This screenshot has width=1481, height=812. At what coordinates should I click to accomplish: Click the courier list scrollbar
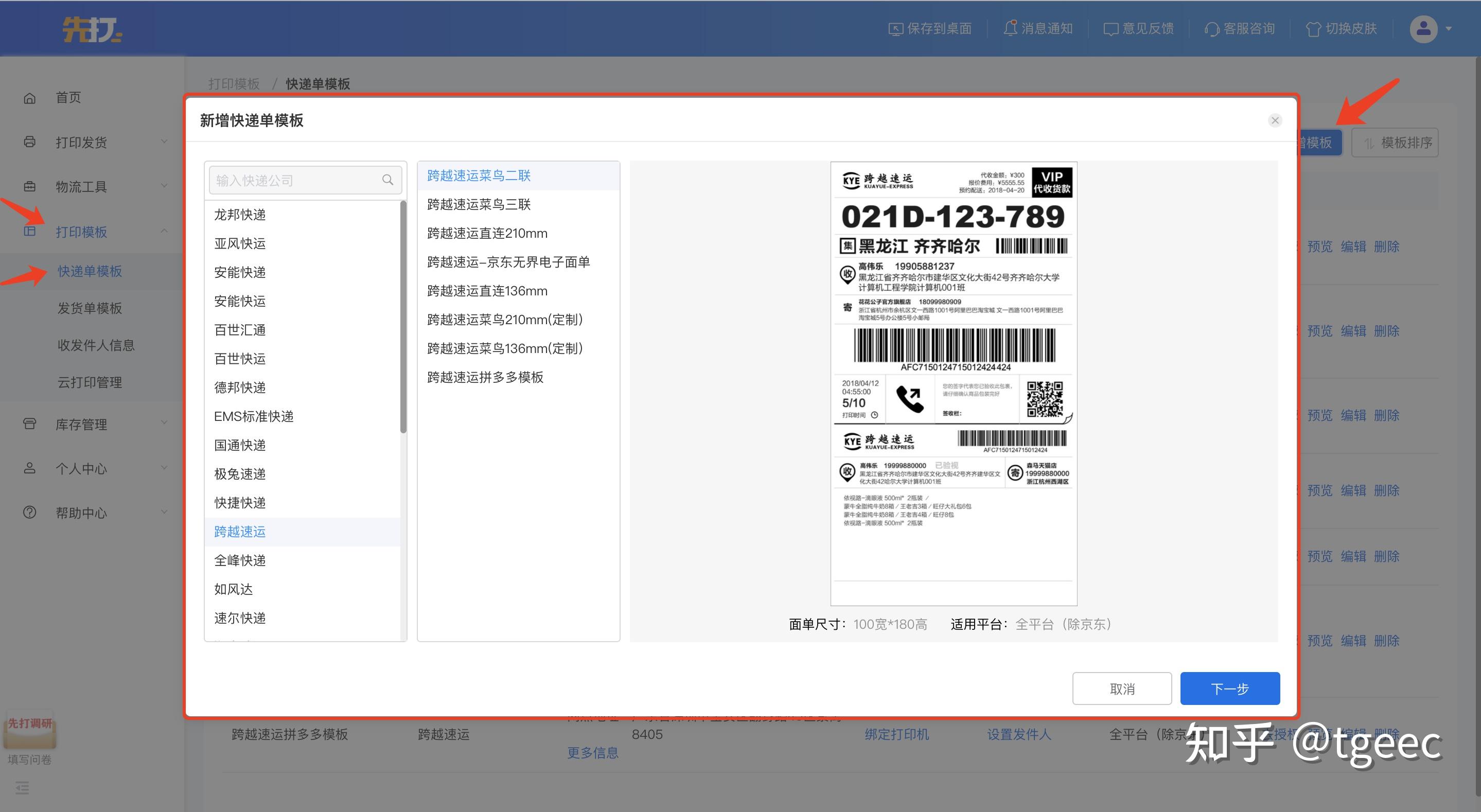(403, 316)
